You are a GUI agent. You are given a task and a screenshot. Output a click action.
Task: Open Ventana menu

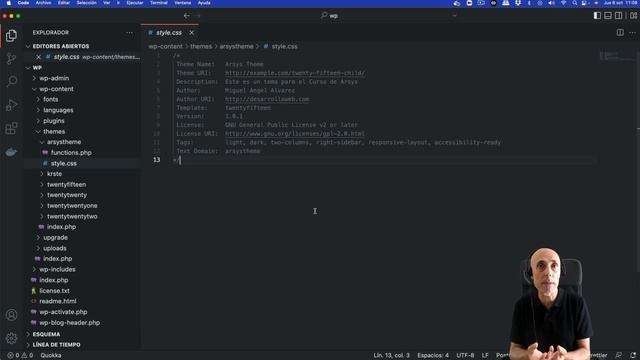[x=182, y=3]
